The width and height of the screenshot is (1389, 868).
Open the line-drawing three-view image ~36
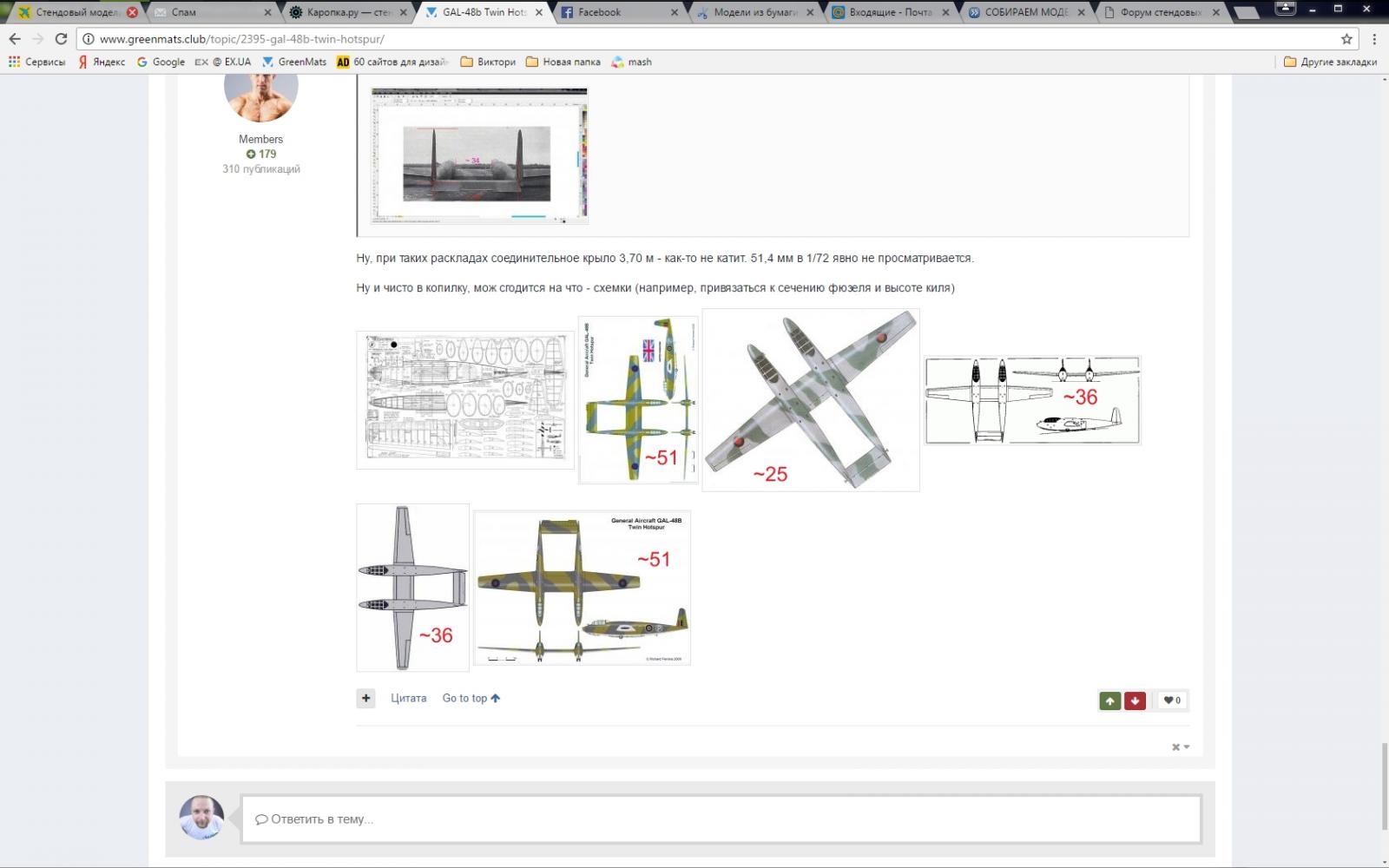[x=1032, y=400]
